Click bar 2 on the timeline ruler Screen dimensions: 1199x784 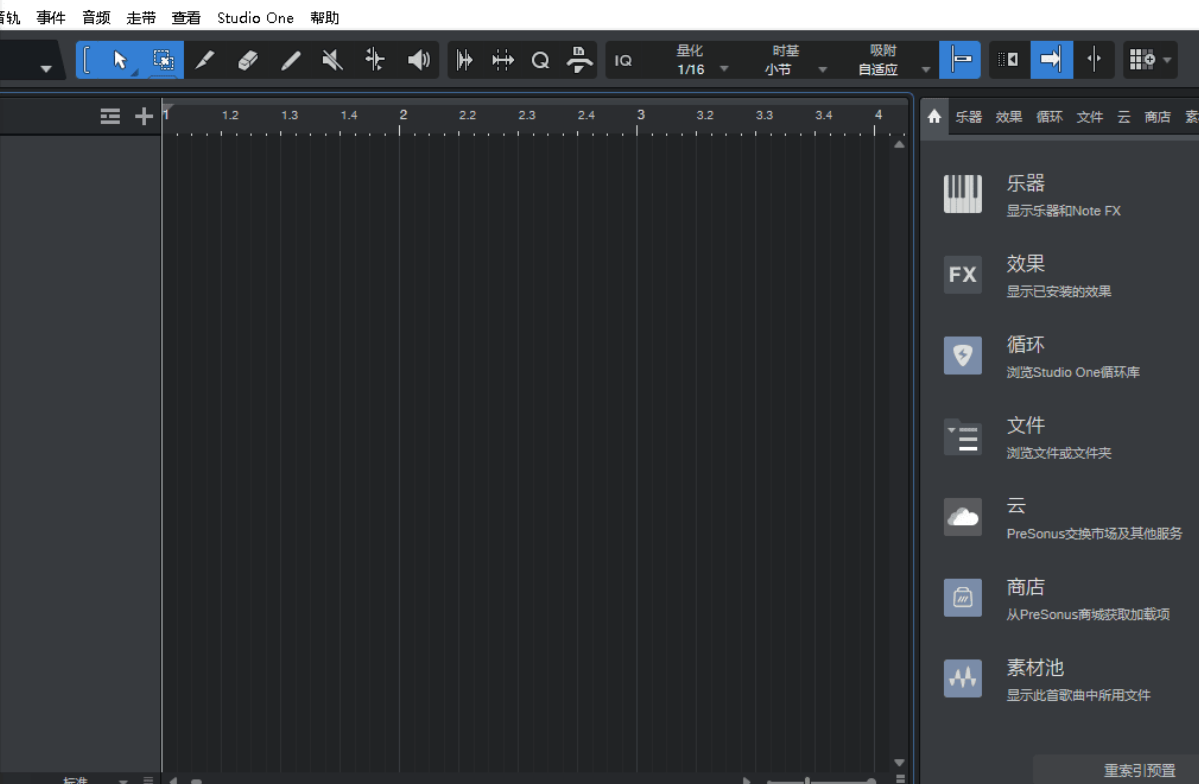point(402,115)
